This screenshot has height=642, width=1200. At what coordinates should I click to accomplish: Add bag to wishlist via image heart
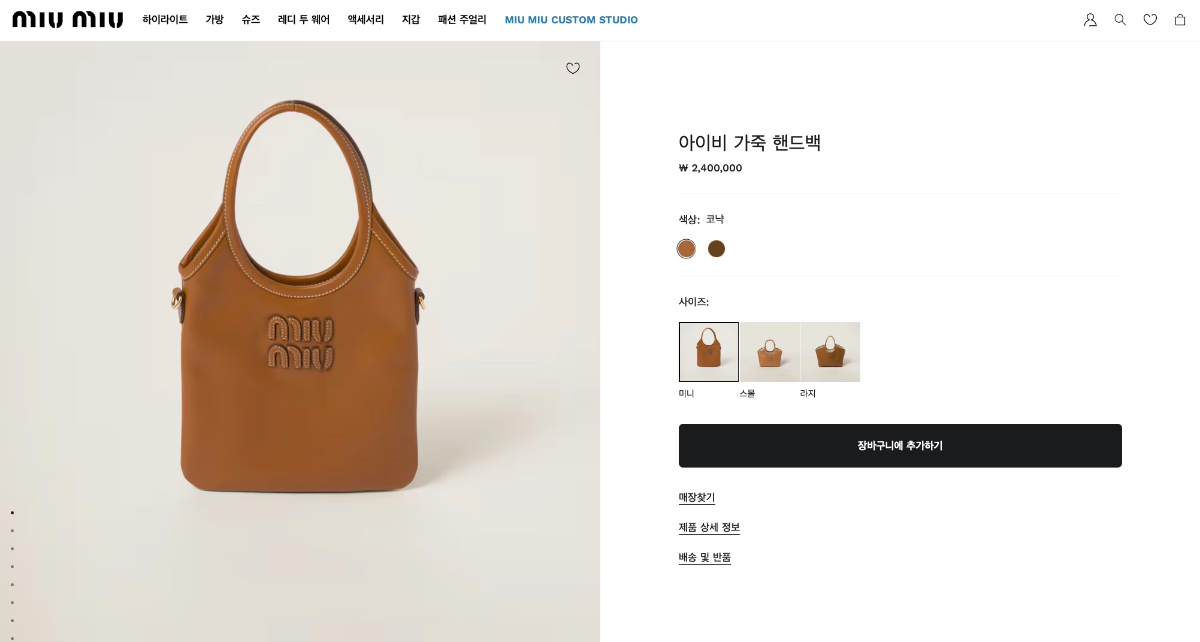[x=573, y=69]
